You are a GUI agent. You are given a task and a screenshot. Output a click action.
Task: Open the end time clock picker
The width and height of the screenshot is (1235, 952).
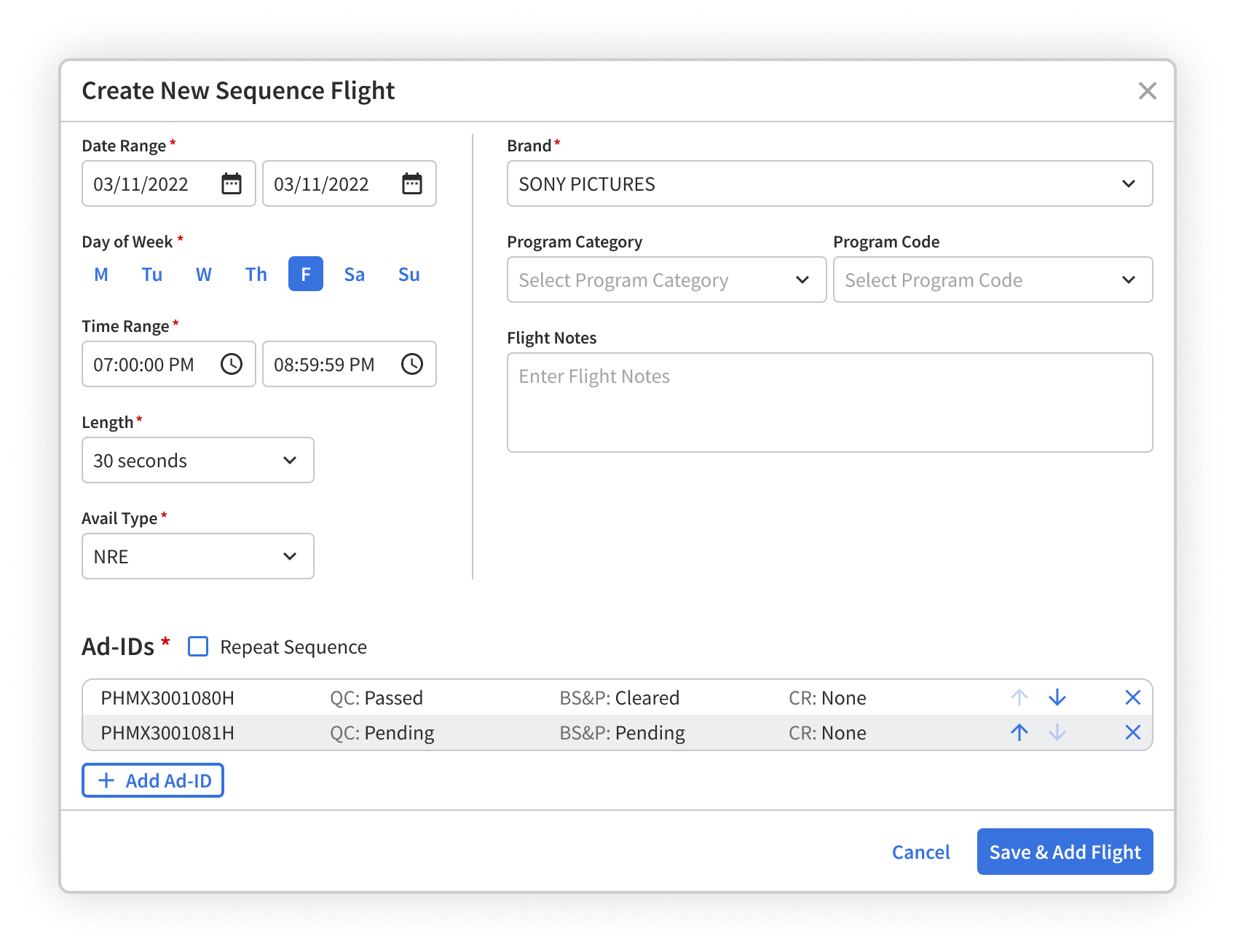pos(412,364)
